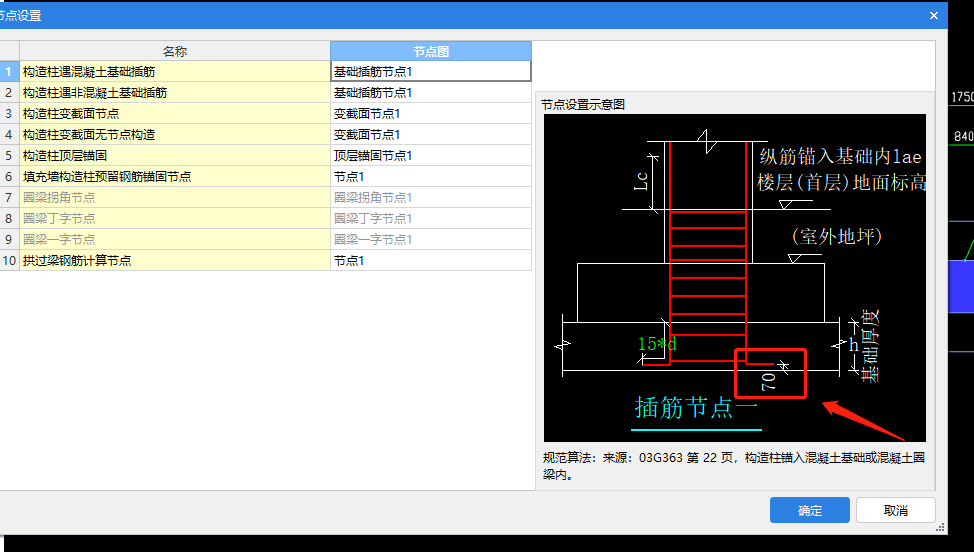974x552 pixels.
Task: Select the 构造柱遇混凝土基础插筋 row name
Action: (x=175, y=71)
